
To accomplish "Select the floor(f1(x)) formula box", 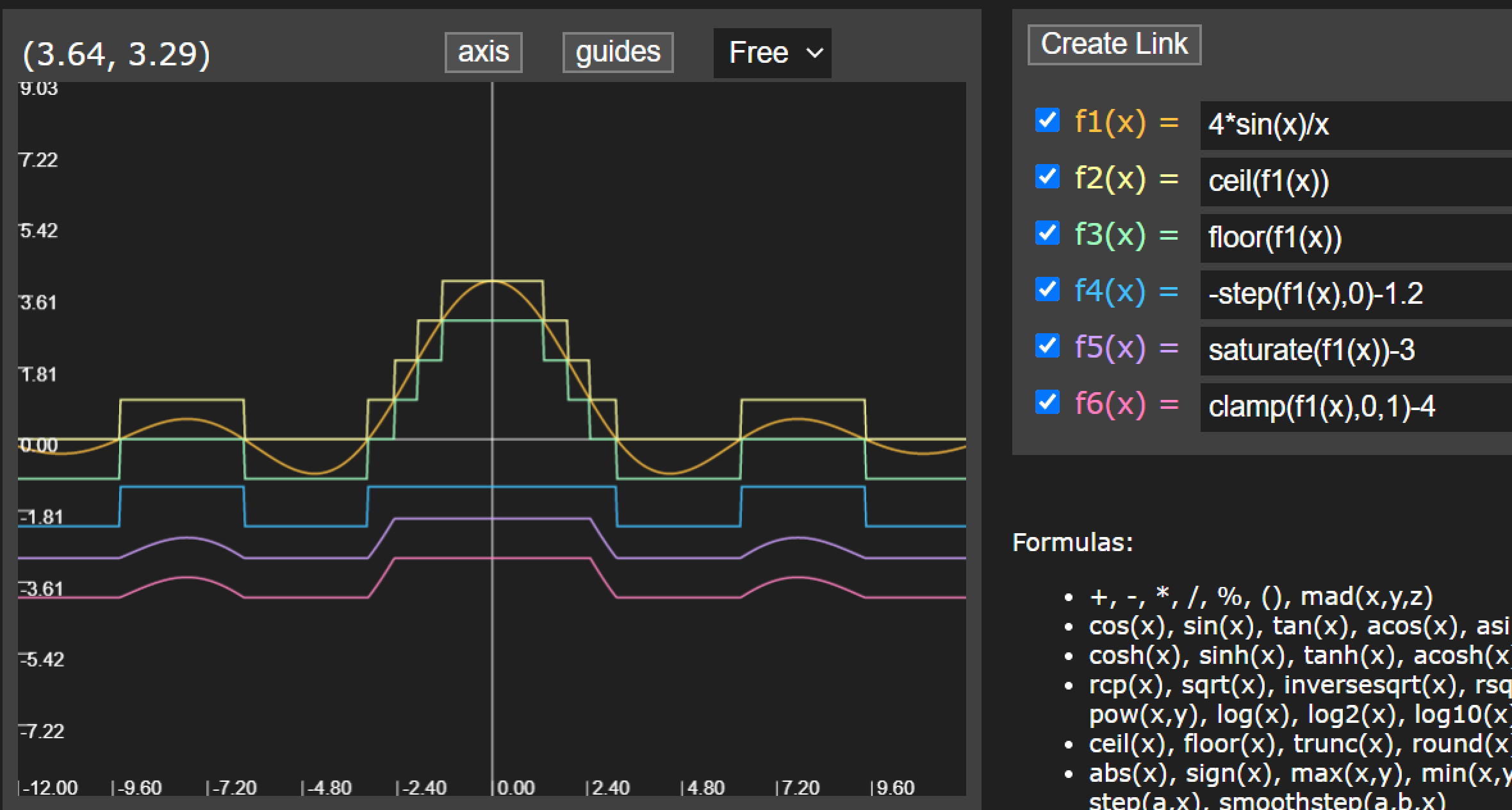I will (1352, 238).
